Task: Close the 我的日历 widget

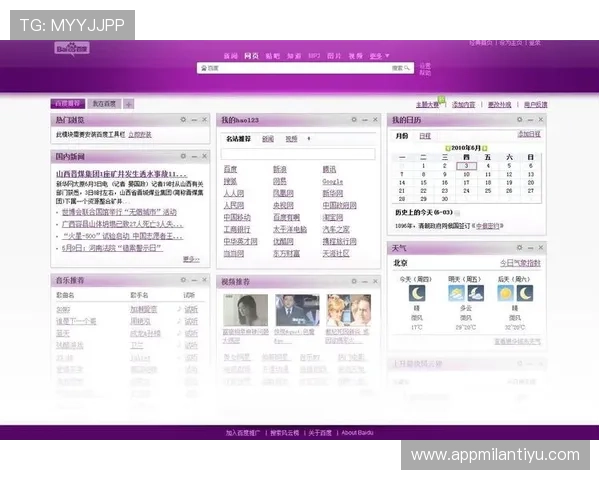Action: [541, 119]
